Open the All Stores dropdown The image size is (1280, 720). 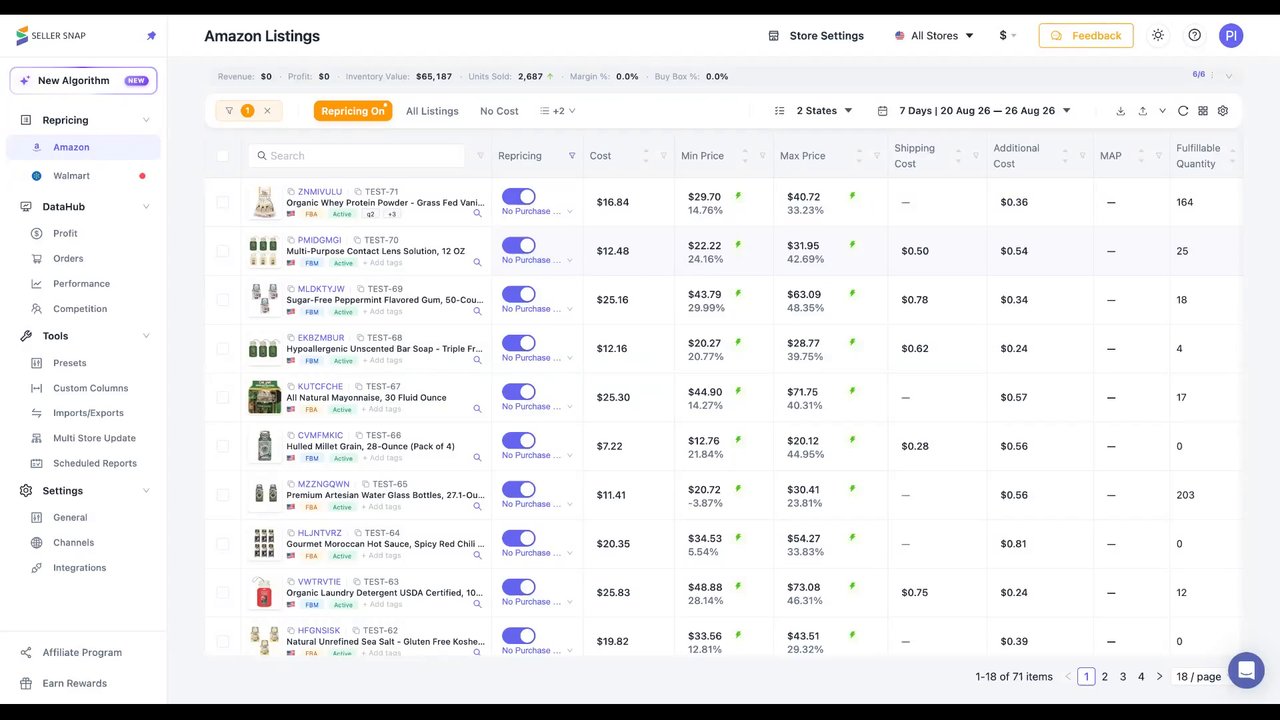pyautogui.click(x=934, y=36)
